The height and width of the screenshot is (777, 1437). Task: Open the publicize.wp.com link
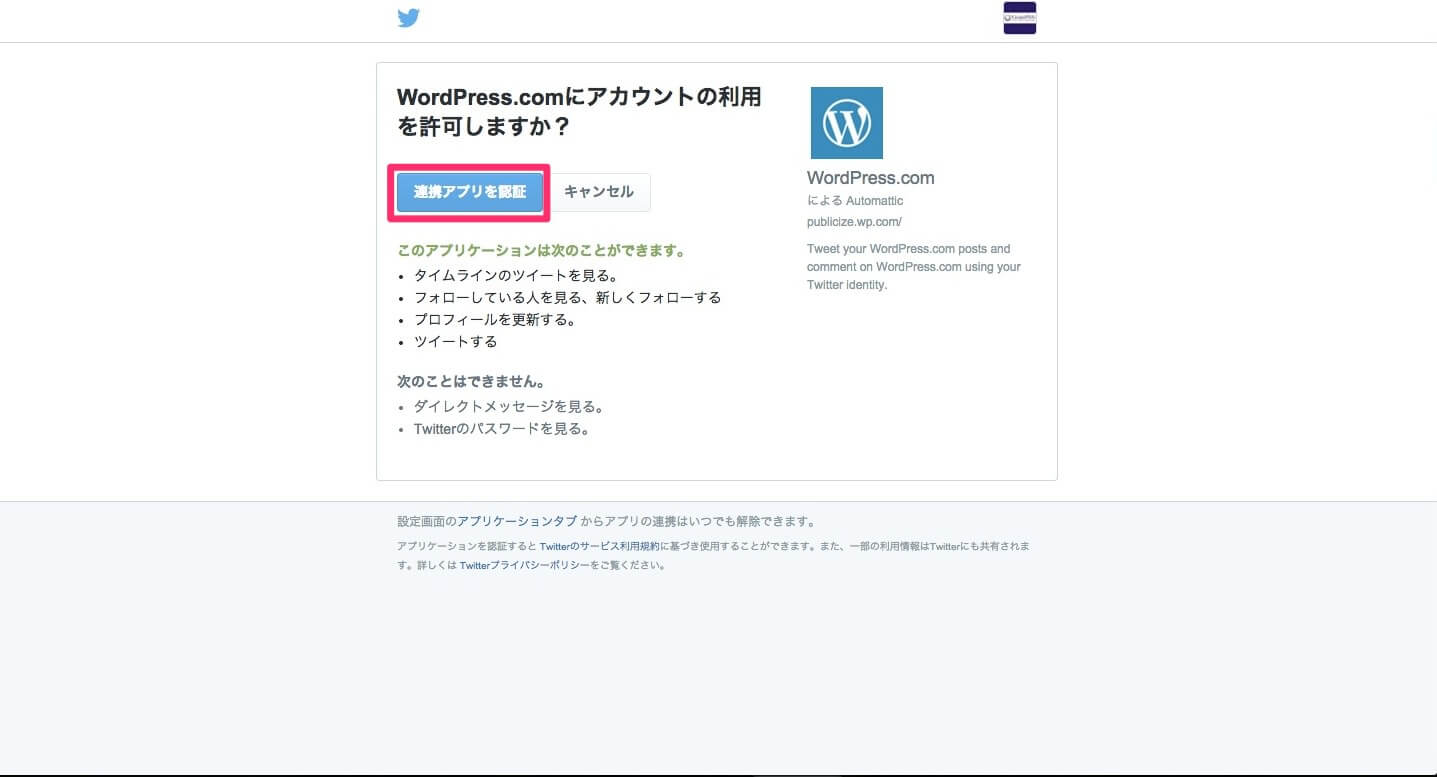pyautogui.click(x=854, y=222)
